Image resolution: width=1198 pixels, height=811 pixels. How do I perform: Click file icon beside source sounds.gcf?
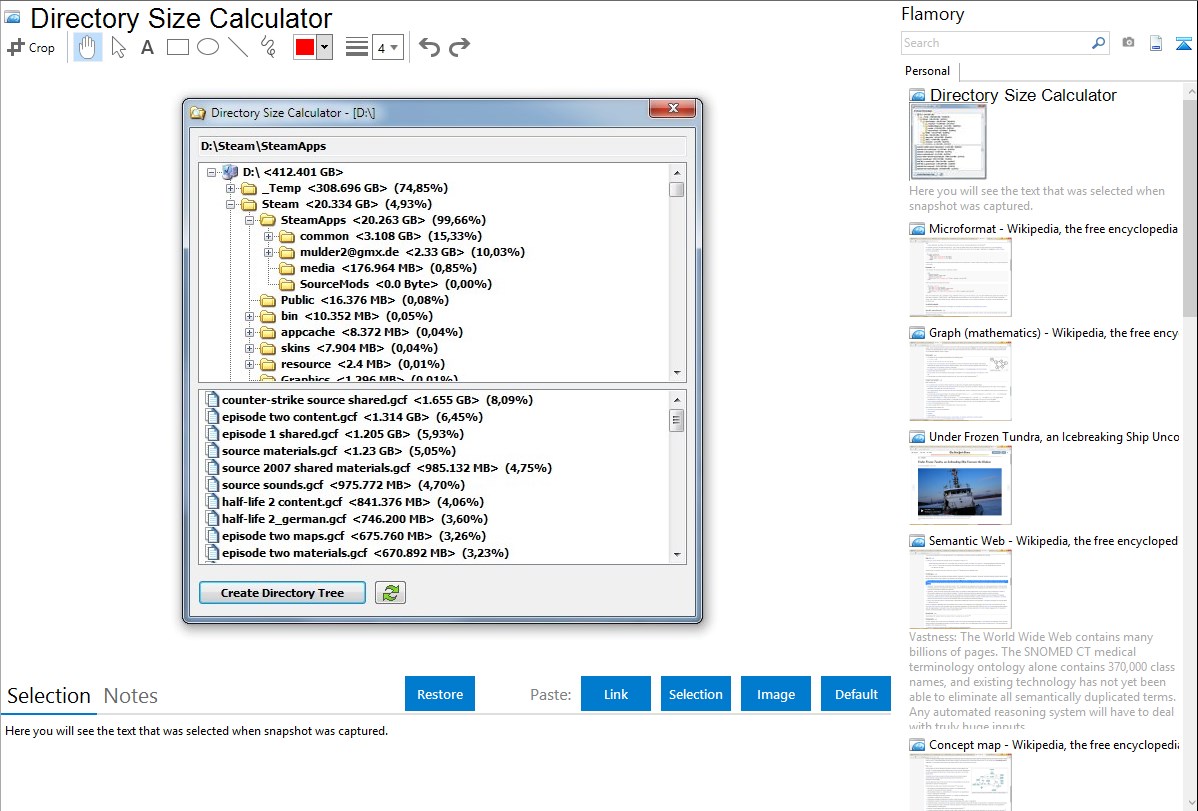(212, 485)
